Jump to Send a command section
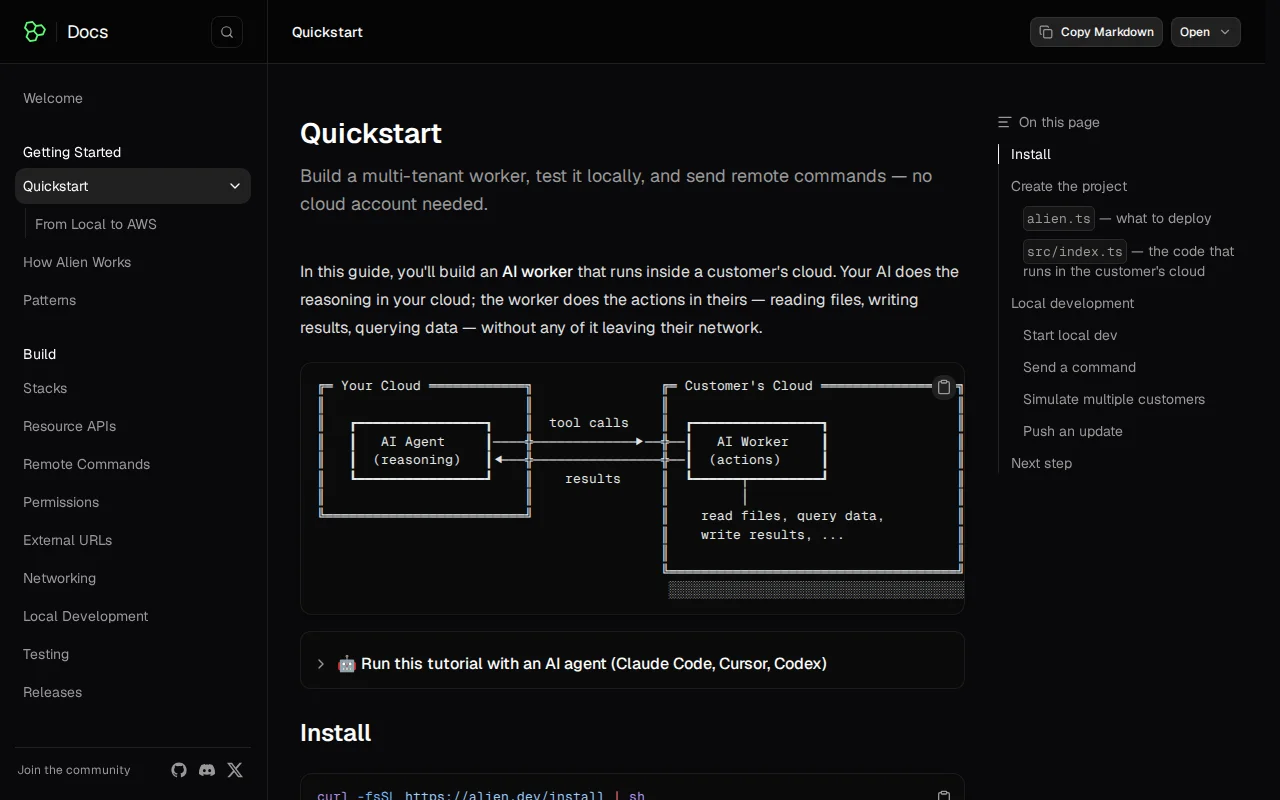1280x800 pixels. [1079, 367]
